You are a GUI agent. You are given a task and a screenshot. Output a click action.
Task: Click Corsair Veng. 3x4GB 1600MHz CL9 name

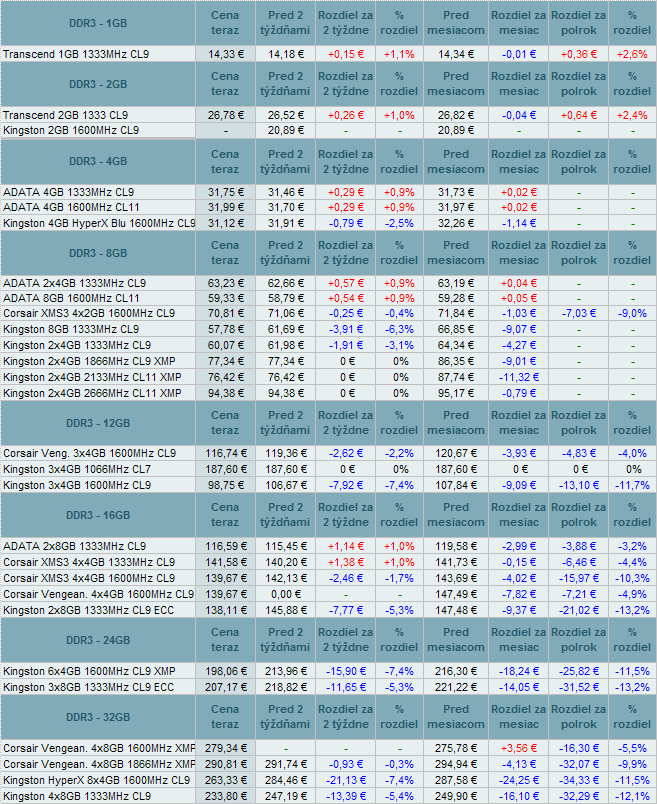click(x=90, y=453)
